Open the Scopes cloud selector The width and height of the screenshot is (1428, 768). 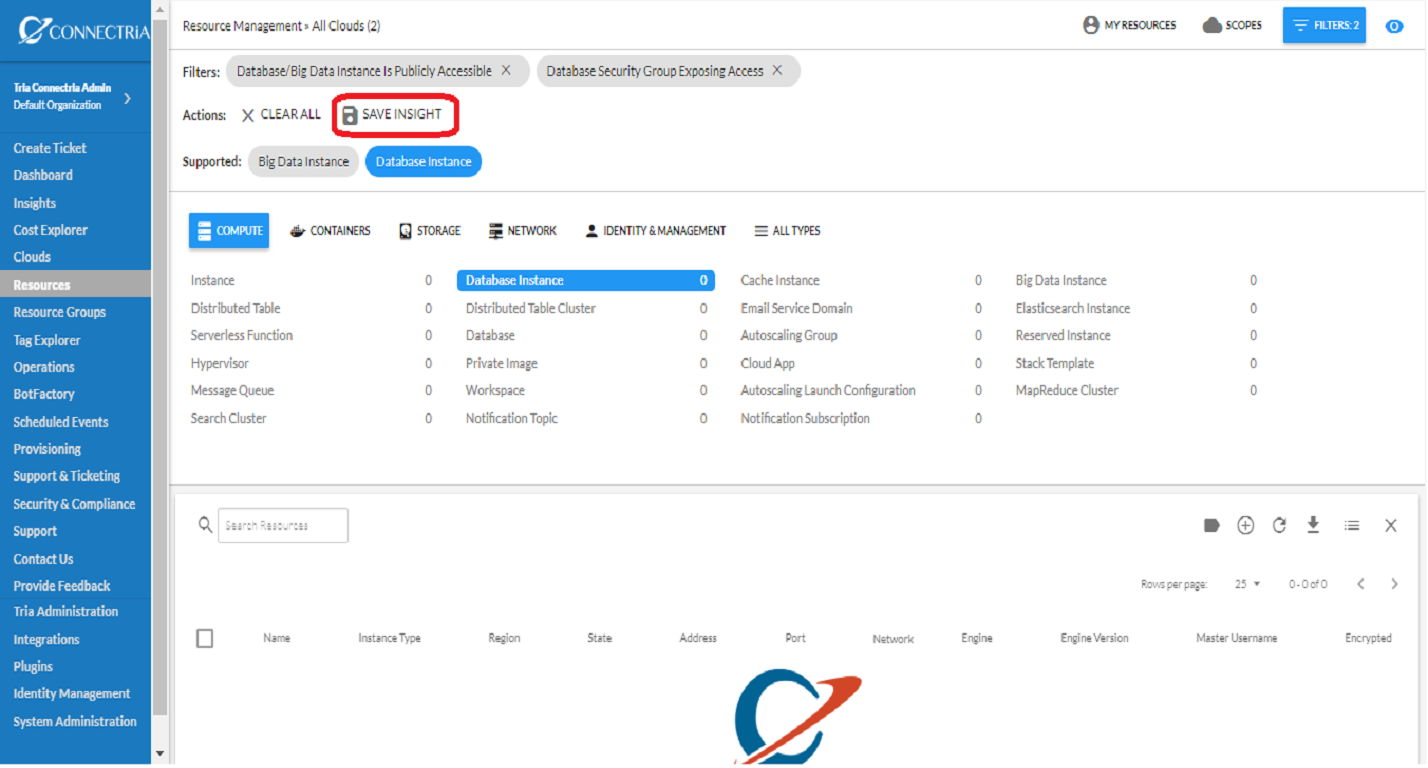pos(1232,25)
